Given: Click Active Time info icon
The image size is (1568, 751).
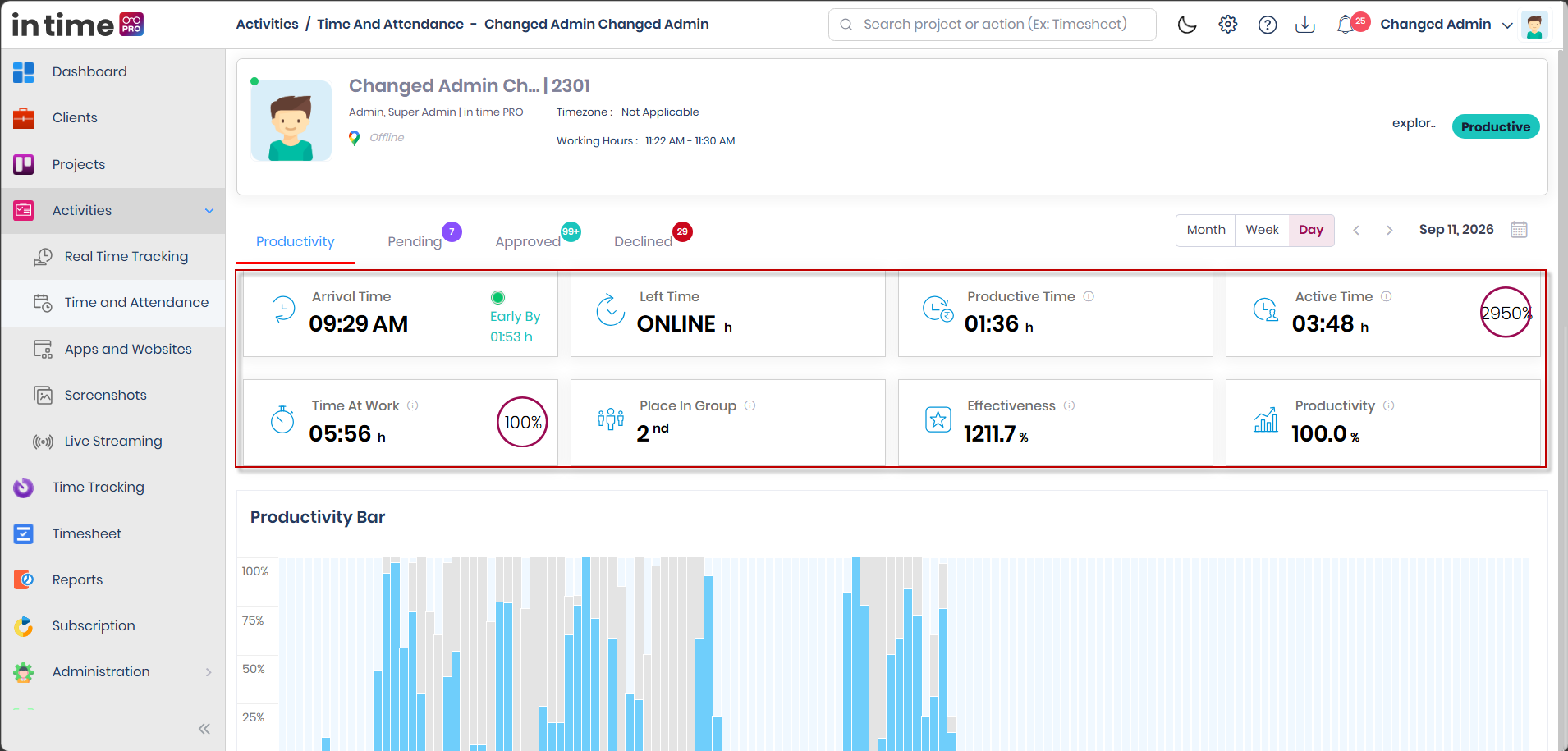Looking at the screenshot, I should point(1386,296).
